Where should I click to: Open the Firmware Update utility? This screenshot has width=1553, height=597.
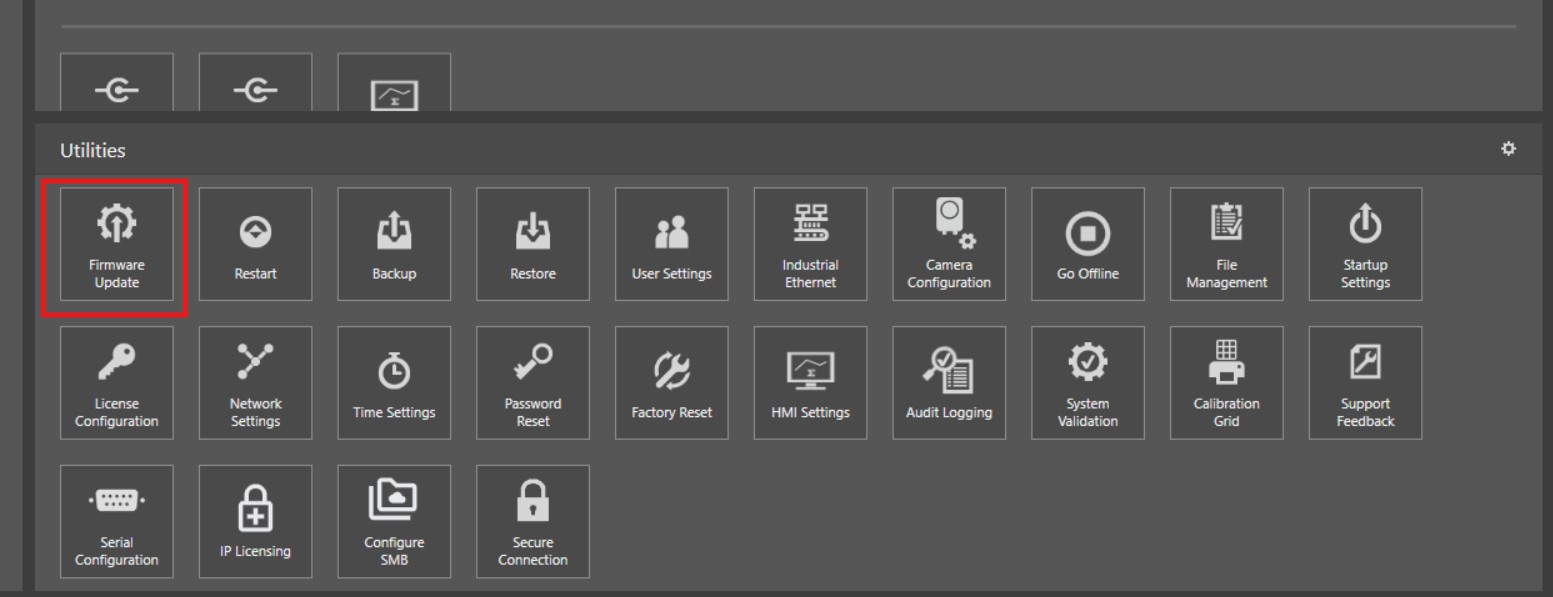pos(116,244)
